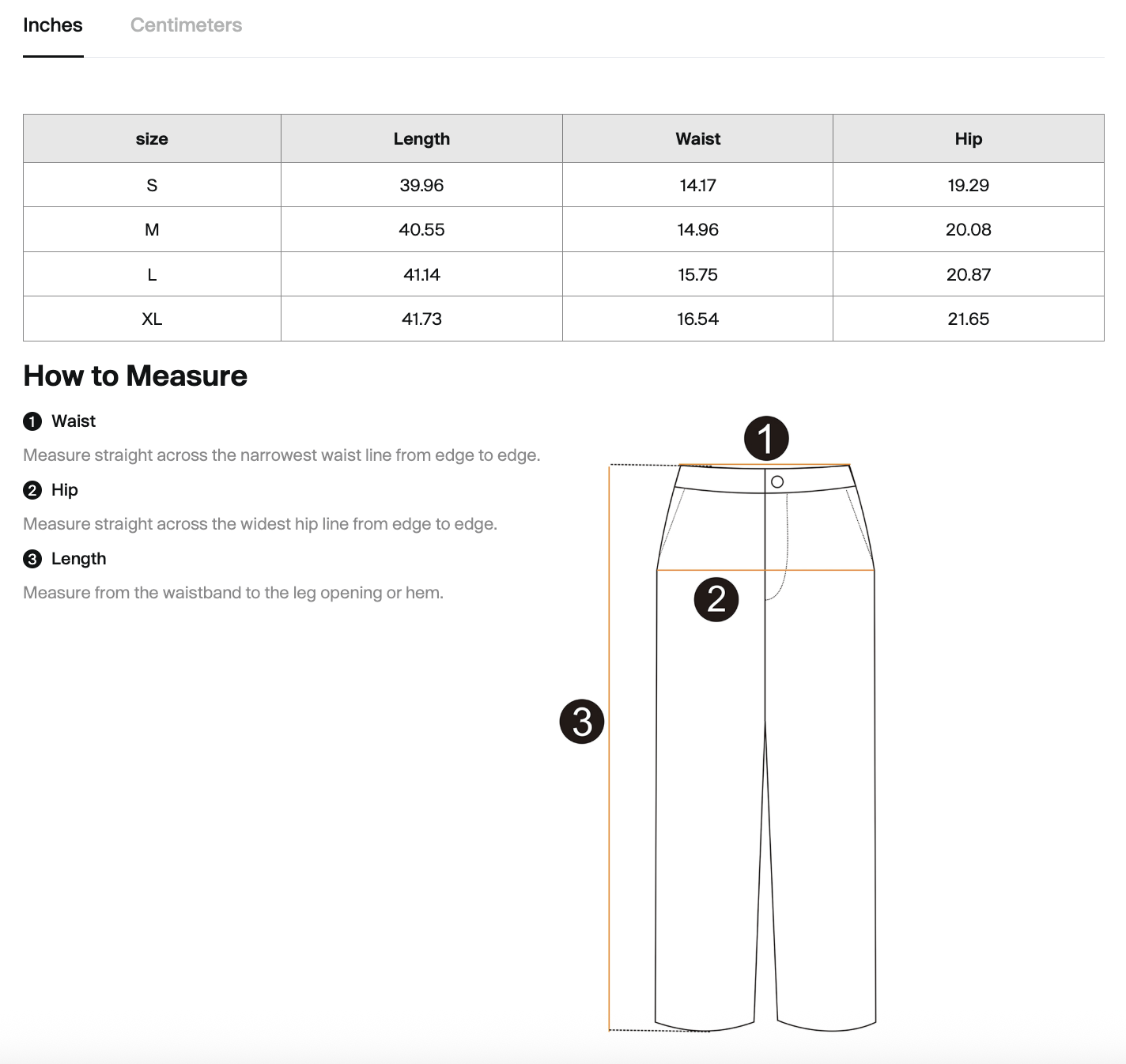Click the number 2 bullet beside Hip
Viewport: 1126px width, 1064px height.
[x=32, y=490]
